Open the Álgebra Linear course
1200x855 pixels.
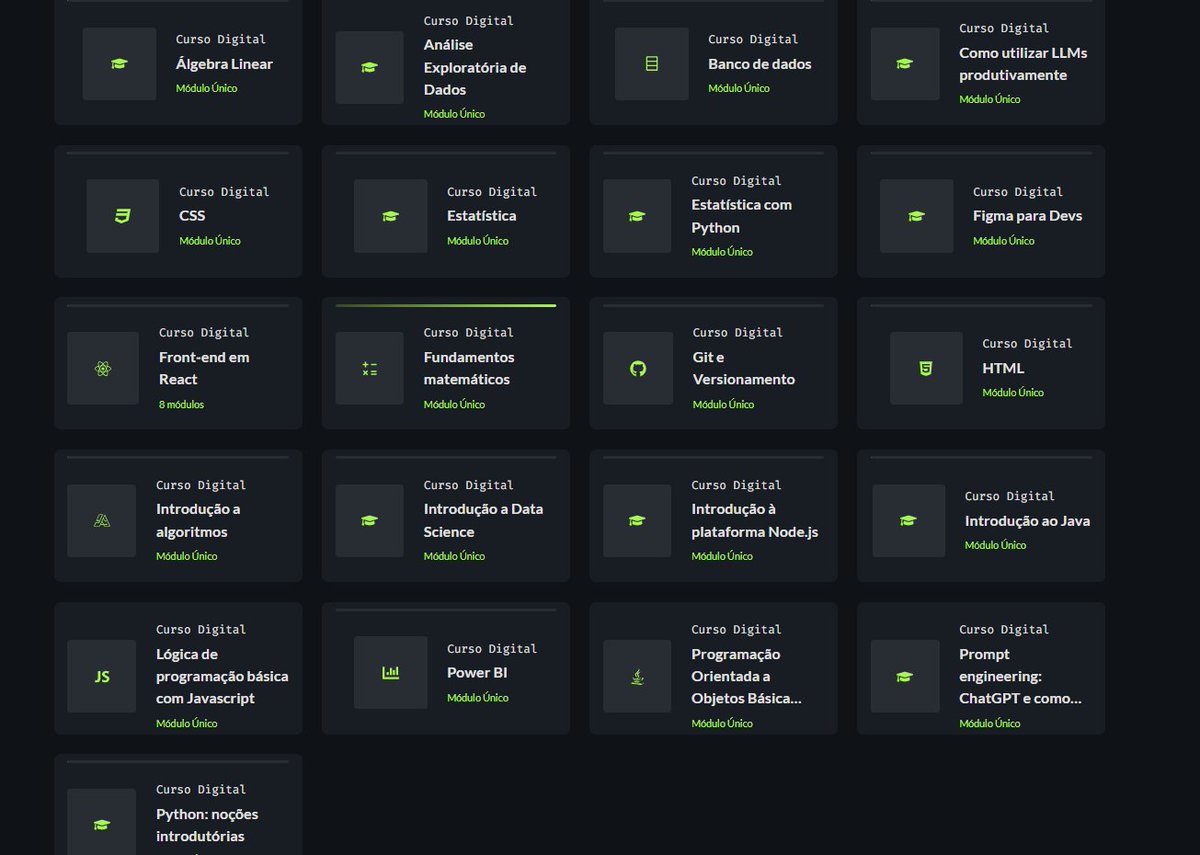(224, 64)
